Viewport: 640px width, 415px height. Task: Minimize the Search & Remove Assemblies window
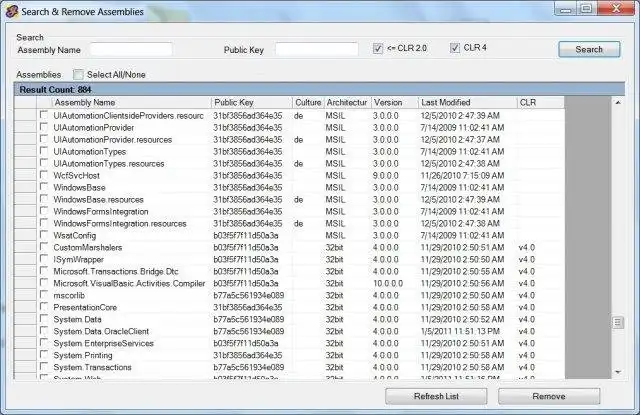(x=565, y=9)
